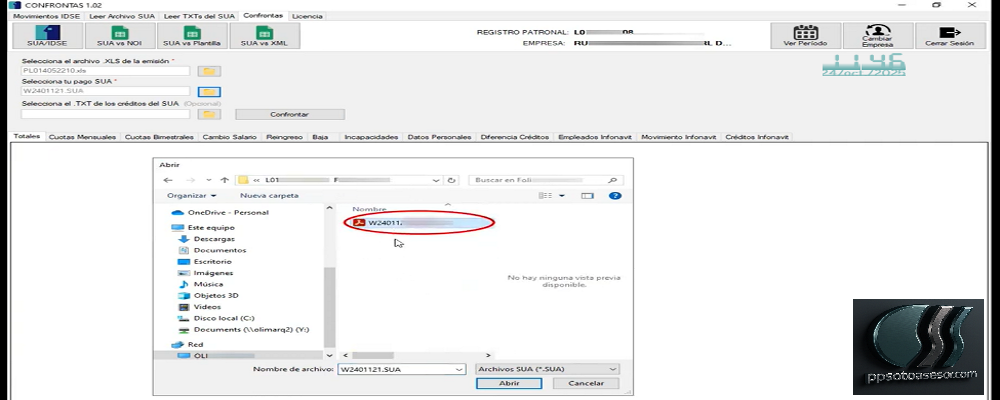The height and width of the screenshot is (400, 1000).
Task: Open the Cuotas Mensuales tab
Action: pos(82,137)
